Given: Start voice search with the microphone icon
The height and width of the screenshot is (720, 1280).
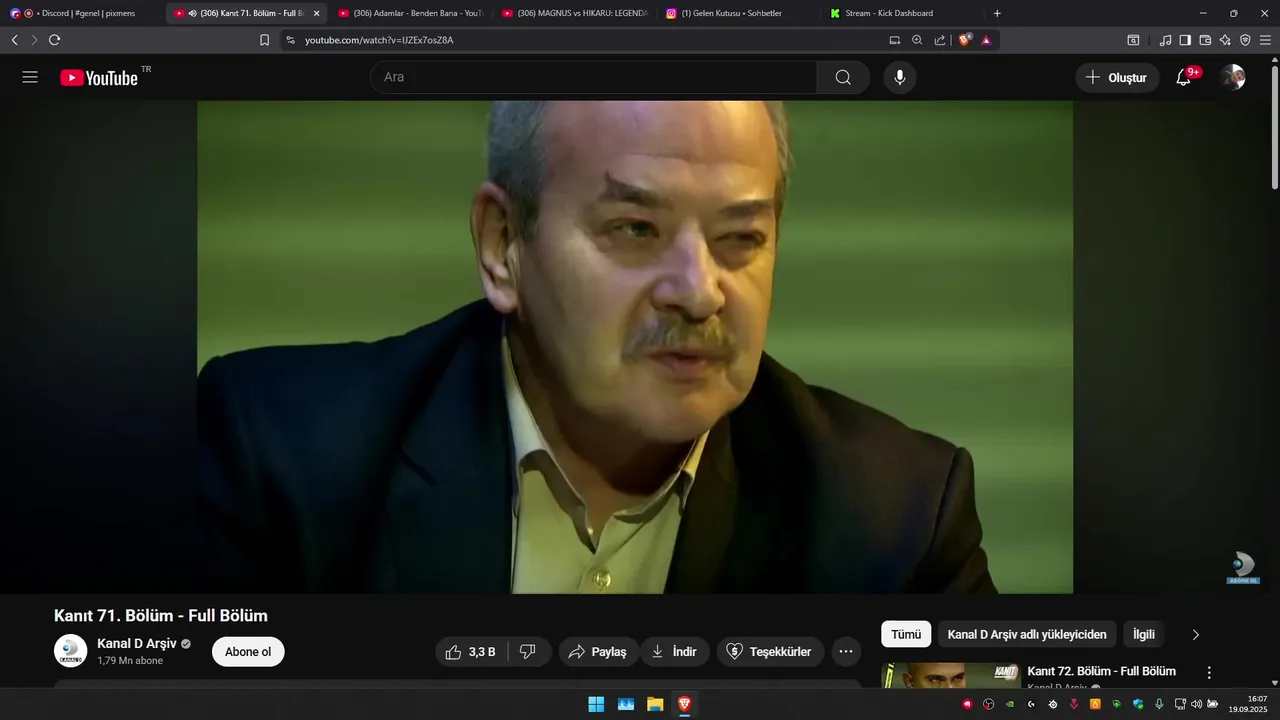Looking at the screenshot, I should click(900, 77).
